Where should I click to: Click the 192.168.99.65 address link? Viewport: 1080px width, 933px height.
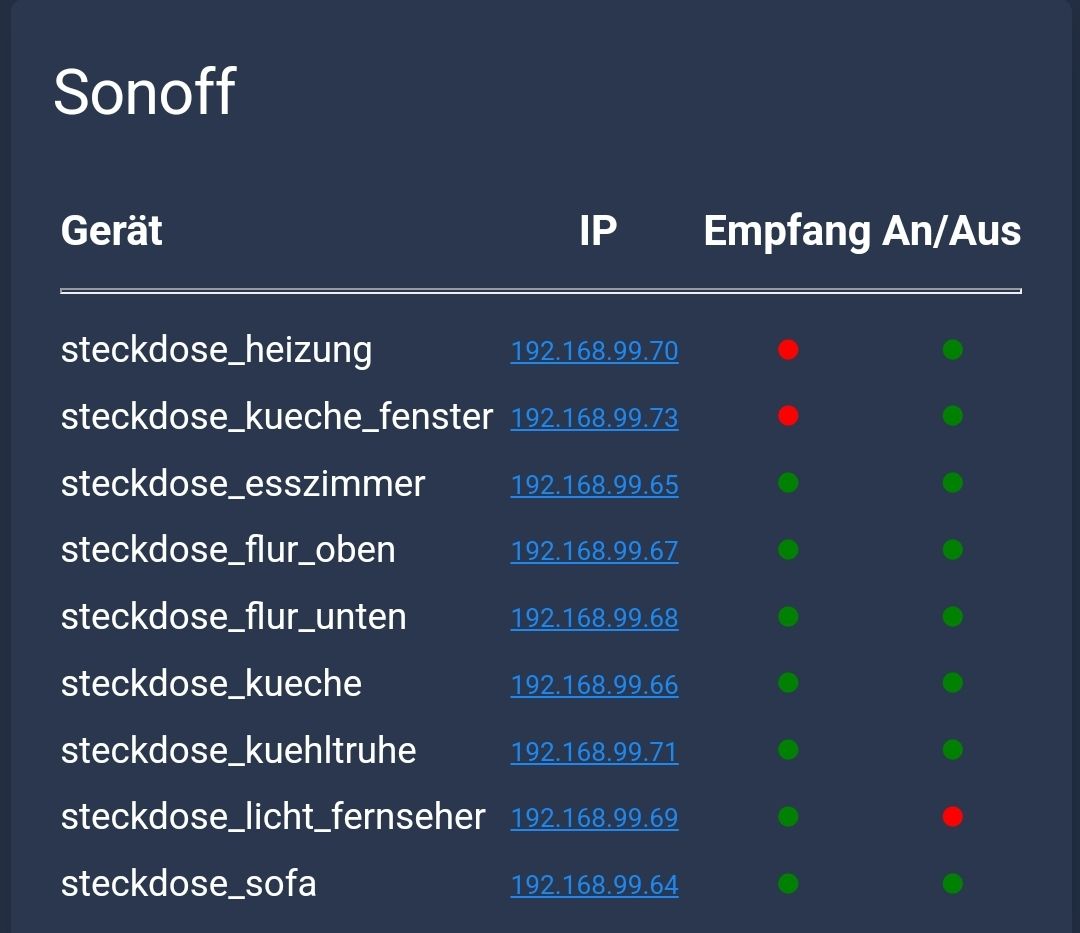(594, 485)
